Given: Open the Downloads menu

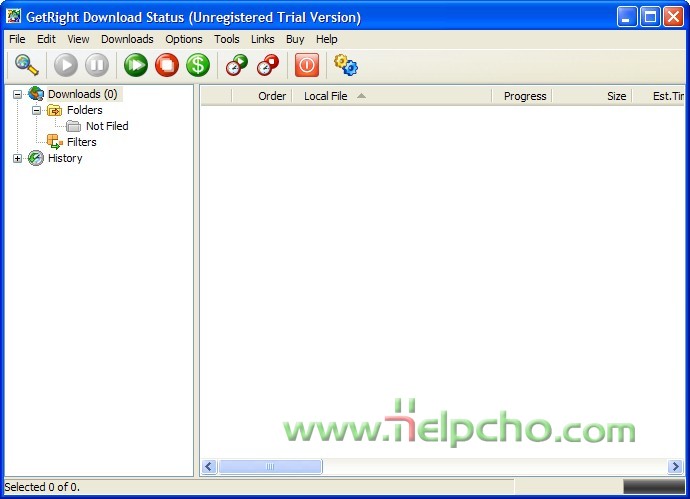Looking at the screenshot, I should [x=127, y=39].
